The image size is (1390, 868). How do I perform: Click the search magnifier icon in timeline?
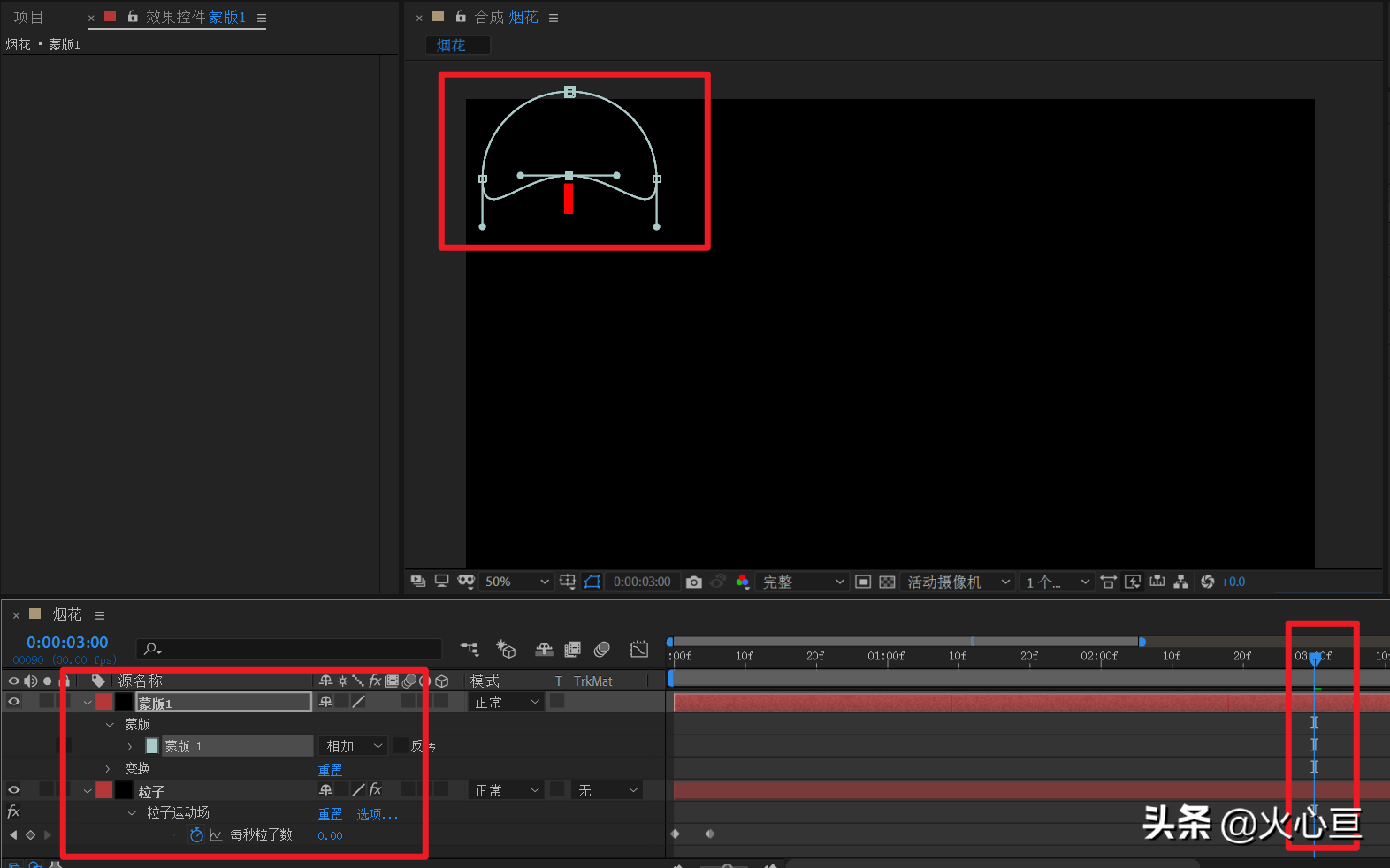tap(153, 649)
